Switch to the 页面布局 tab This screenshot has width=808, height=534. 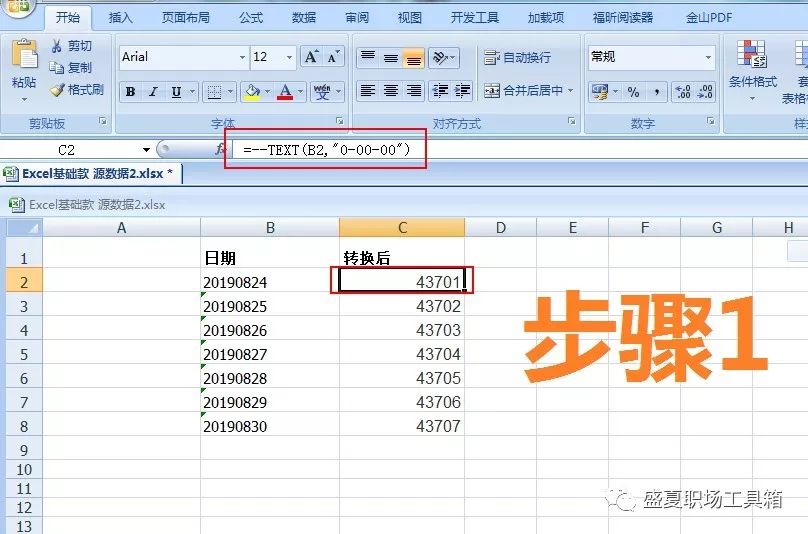coord(186,18)
